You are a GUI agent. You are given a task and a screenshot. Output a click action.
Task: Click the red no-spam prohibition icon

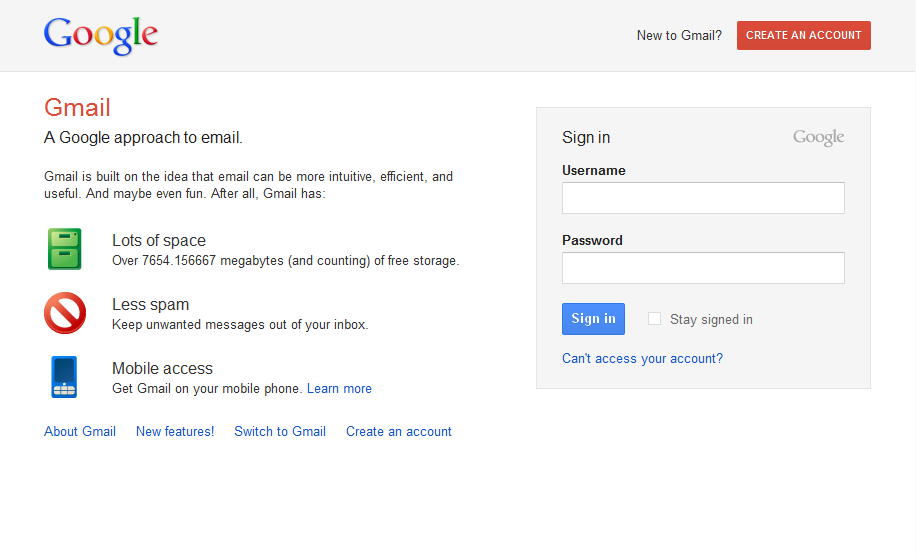[65, 313]
